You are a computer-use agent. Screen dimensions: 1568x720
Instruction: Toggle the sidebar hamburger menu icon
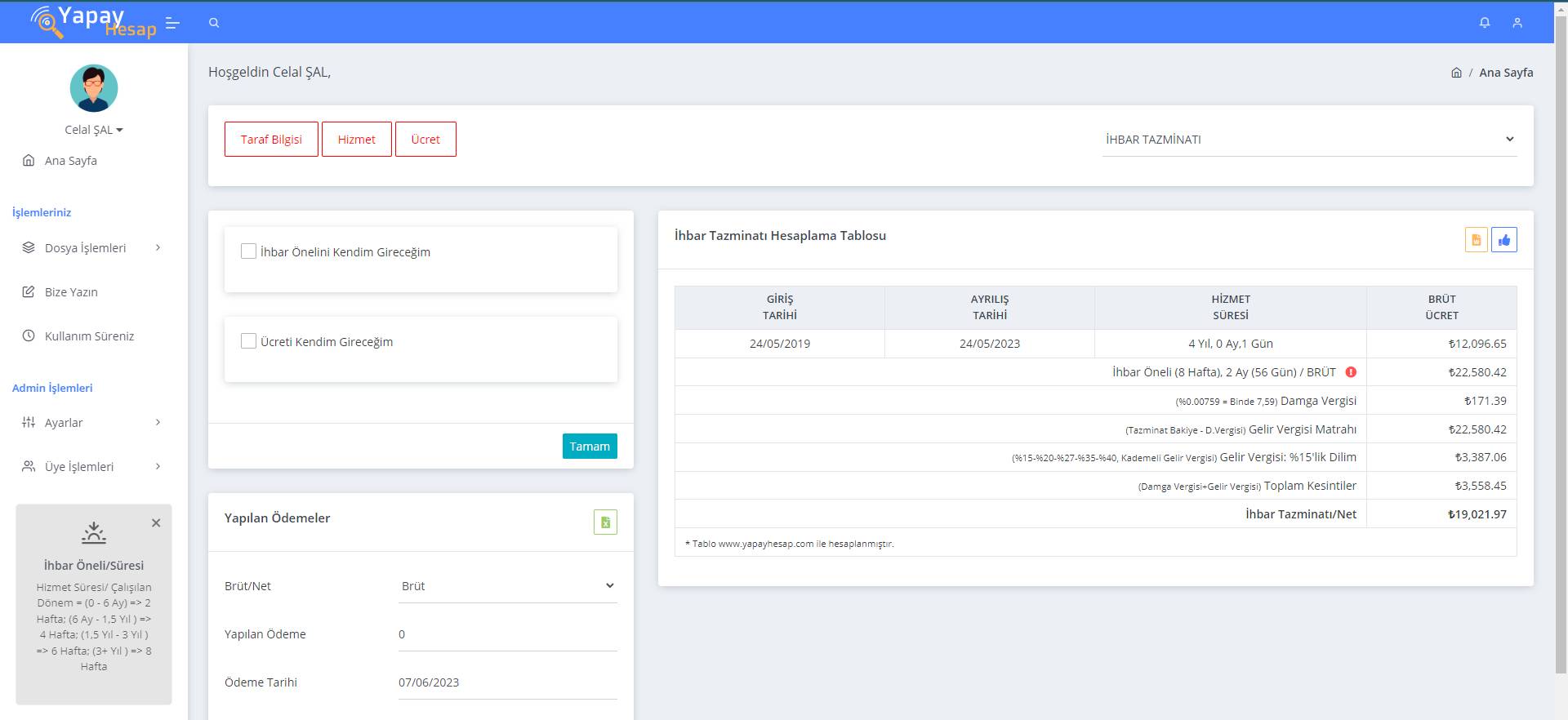point(172,23)
